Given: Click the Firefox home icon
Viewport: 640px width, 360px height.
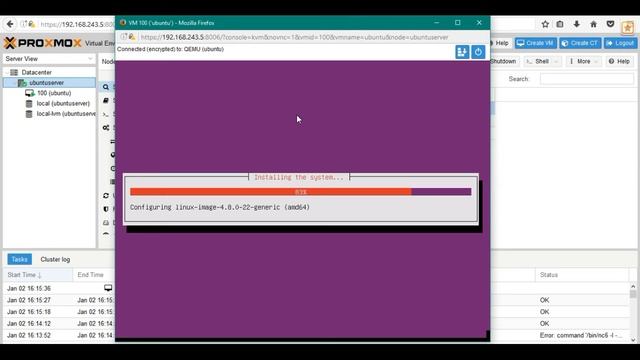Looking at the screenshot, I should tap(593, 24).
